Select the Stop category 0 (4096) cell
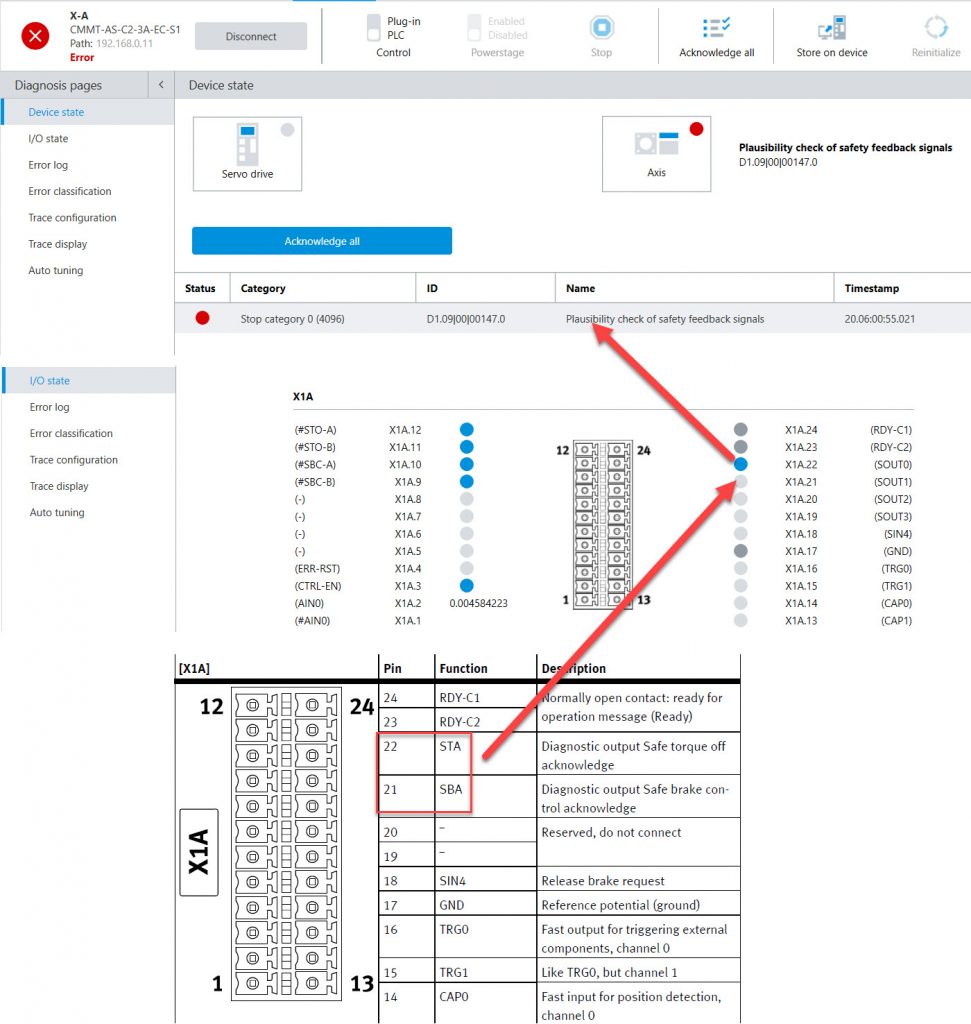This screenshot has height=1024, width=971. coord(293,319)
